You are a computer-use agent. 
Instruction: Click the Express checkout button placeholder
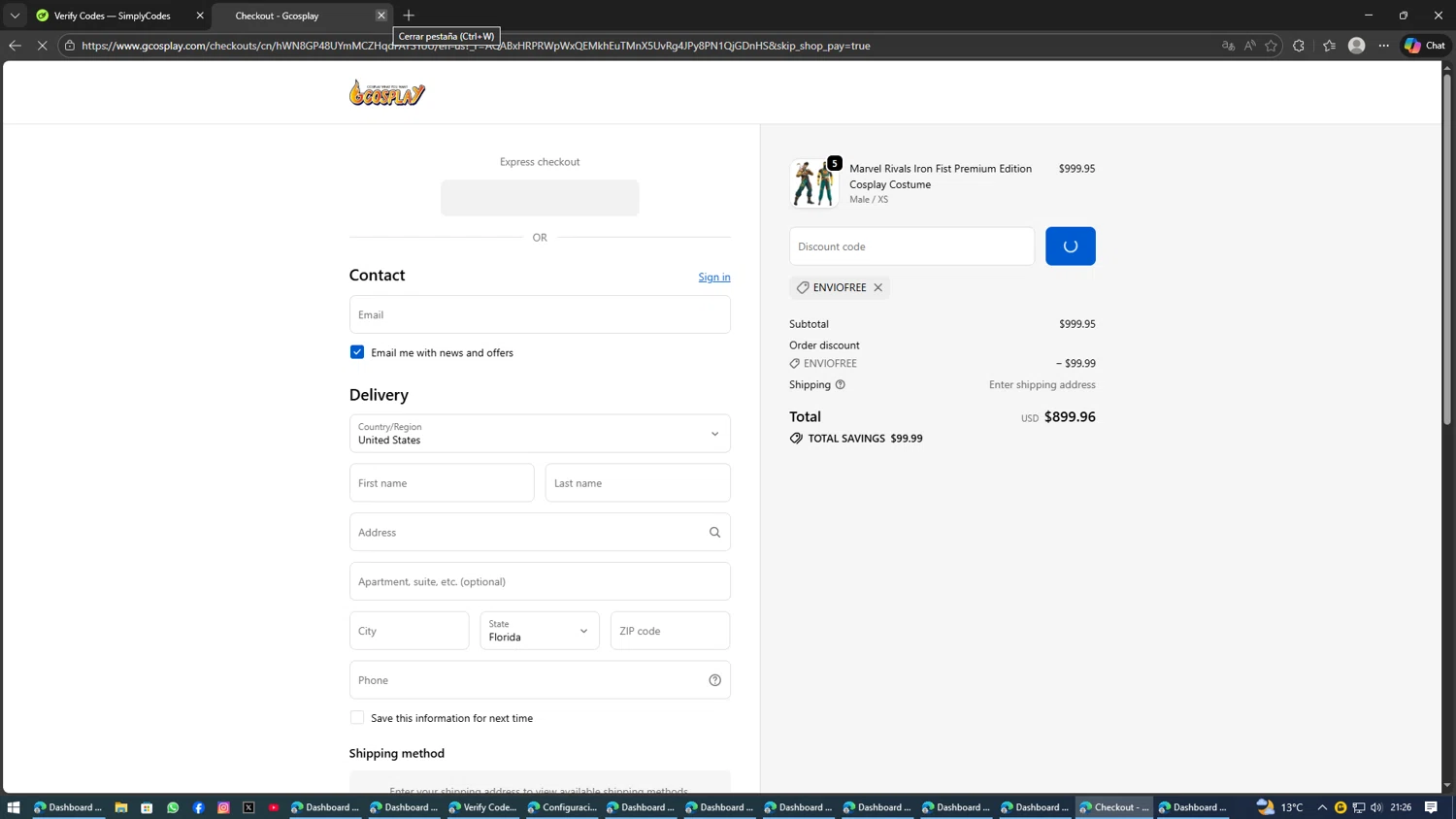point(540,198)
